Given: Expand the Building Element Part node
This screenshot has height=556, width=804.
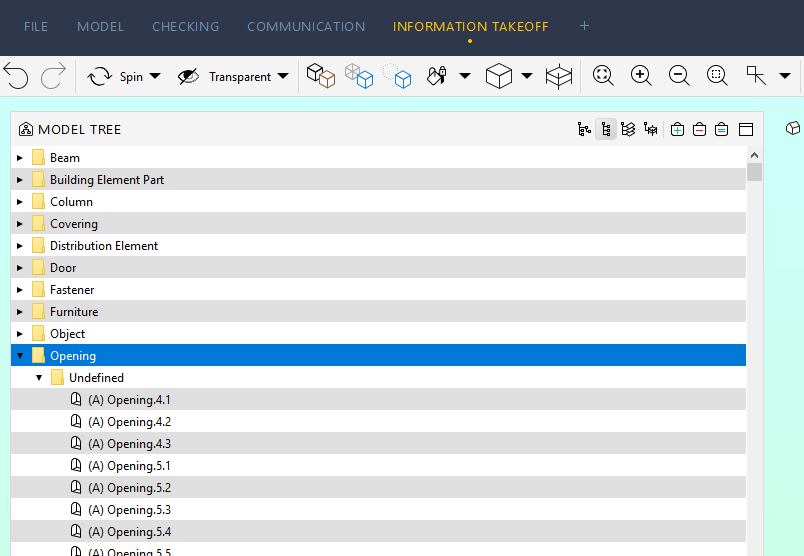Looking at the screenshot, I should click(x=19, y=180).
